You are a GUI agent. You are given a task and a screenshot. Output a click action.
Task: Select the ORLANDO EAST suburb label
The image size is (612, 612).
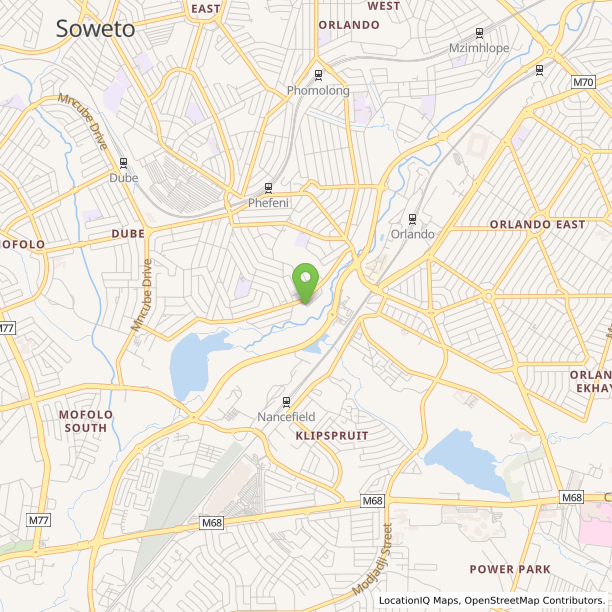click(537, 225)
